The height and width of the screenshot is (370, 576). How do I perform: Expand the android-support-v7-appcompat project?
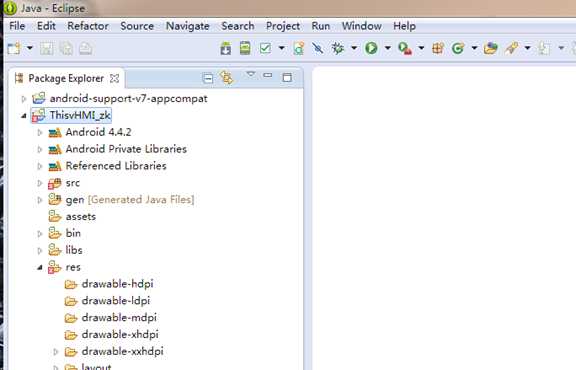(x=24, y=99)
